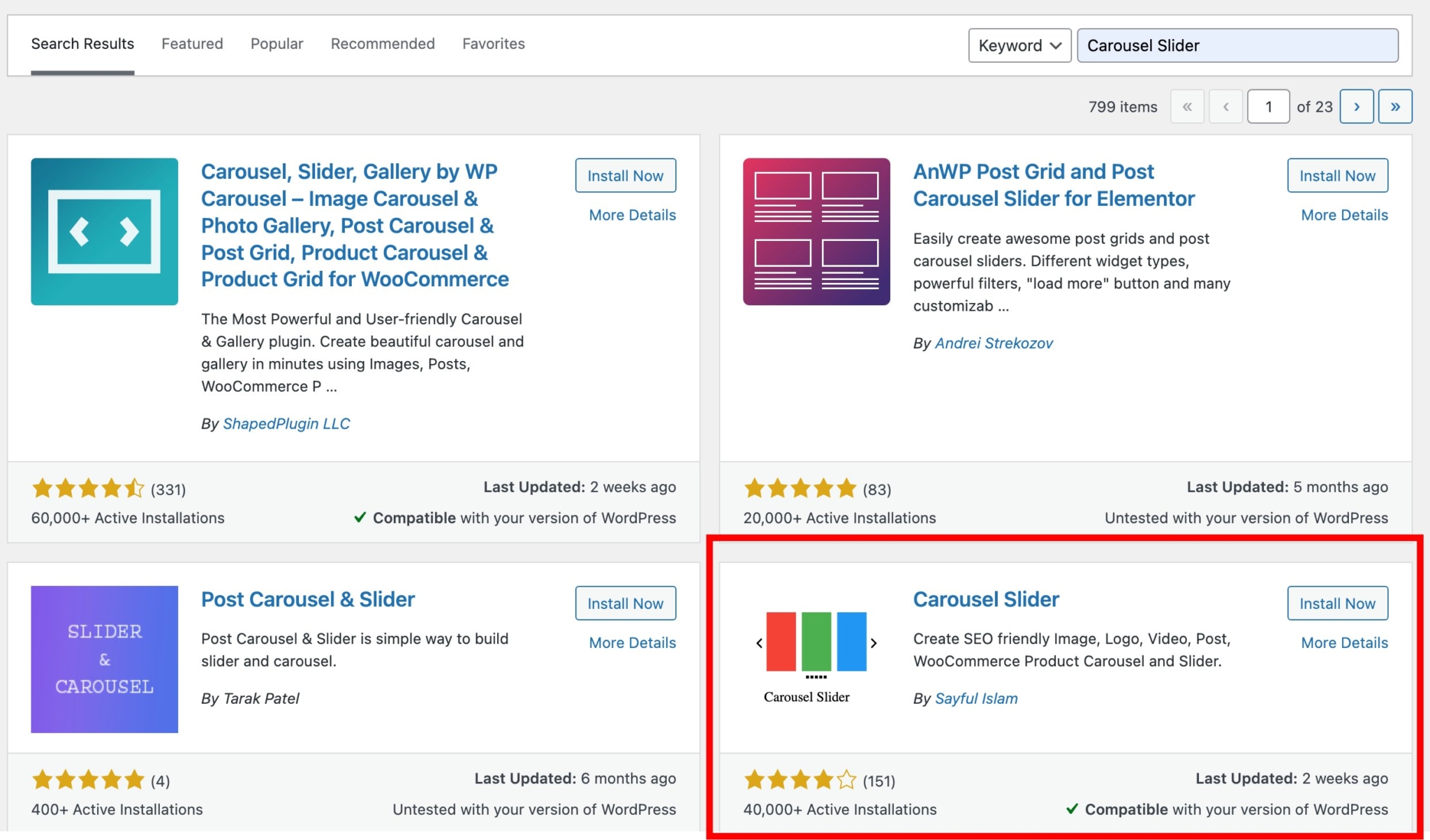This screenshot has width=1430, height=840.
Task: Open More Details for Carousel Slider by Sayful Islam
Action: coord(1345,643)
